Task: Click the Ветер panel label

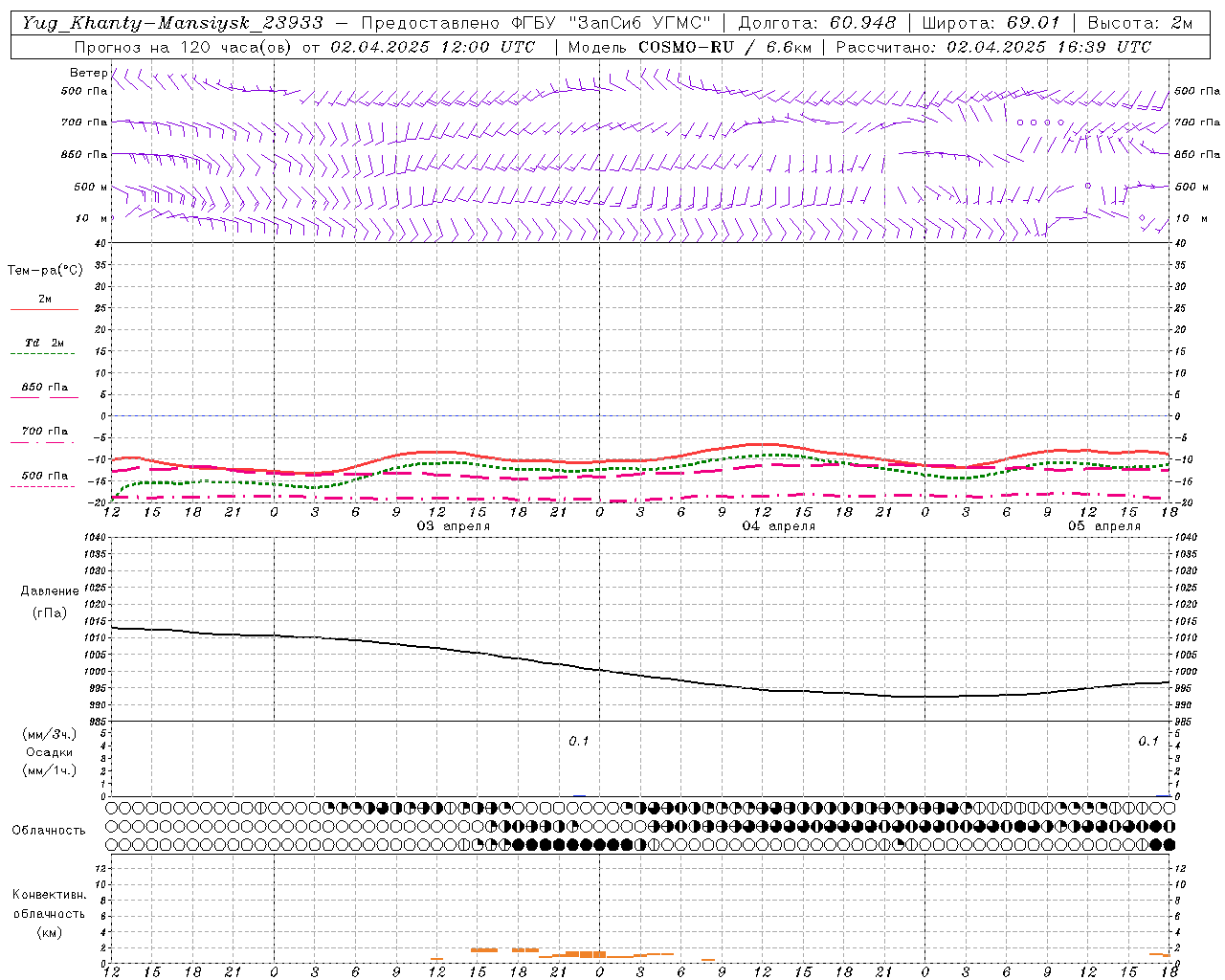Action: (x=88, y=73)
